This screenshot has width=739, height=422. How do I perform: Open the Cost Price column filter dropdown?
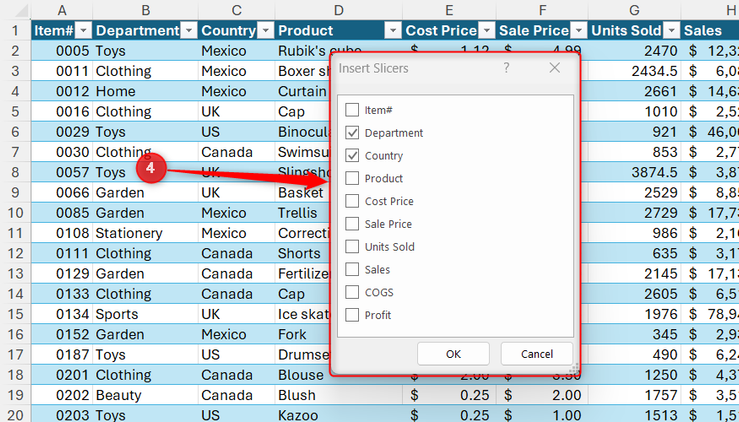tap(486, 31)
